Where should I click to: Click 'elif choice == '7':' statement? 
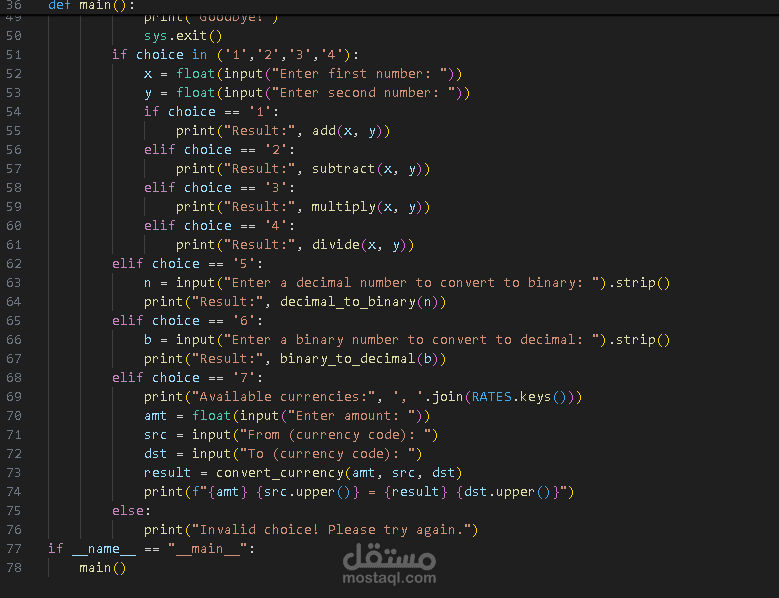(x=187, y=378)
